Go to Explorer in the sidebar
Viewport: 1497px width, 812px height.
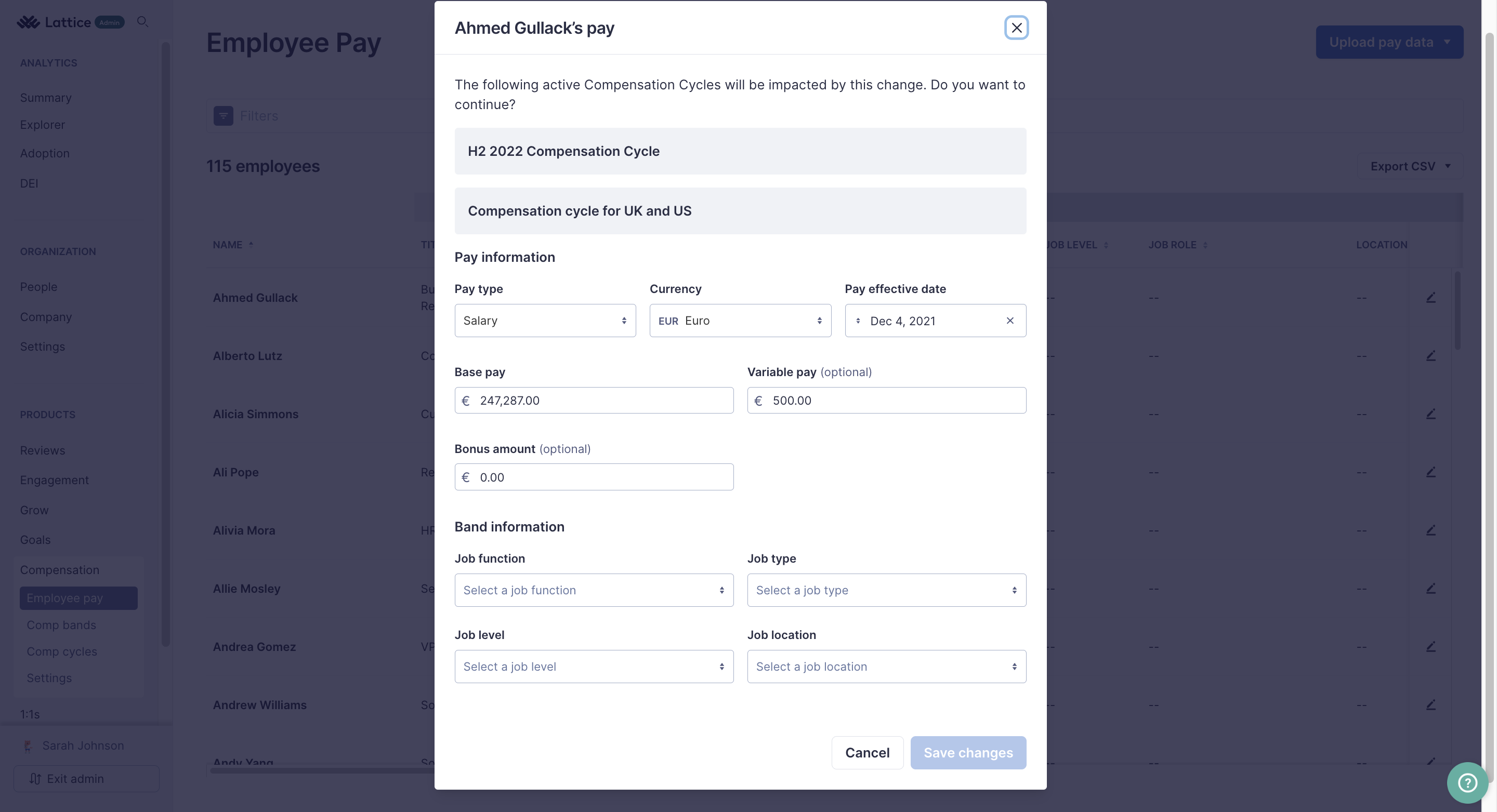click(x=43, y=124)
